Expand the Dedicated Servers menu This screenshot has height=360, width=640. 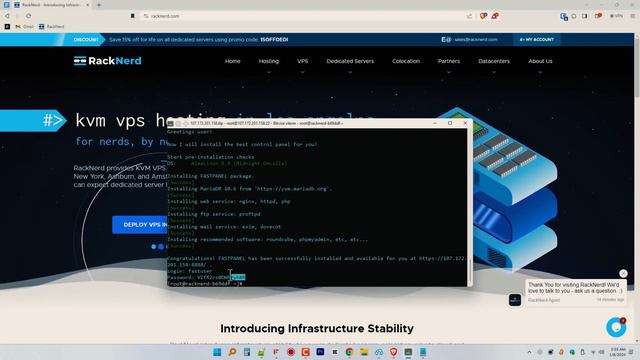pyautogui.click(x=350, y=61)
